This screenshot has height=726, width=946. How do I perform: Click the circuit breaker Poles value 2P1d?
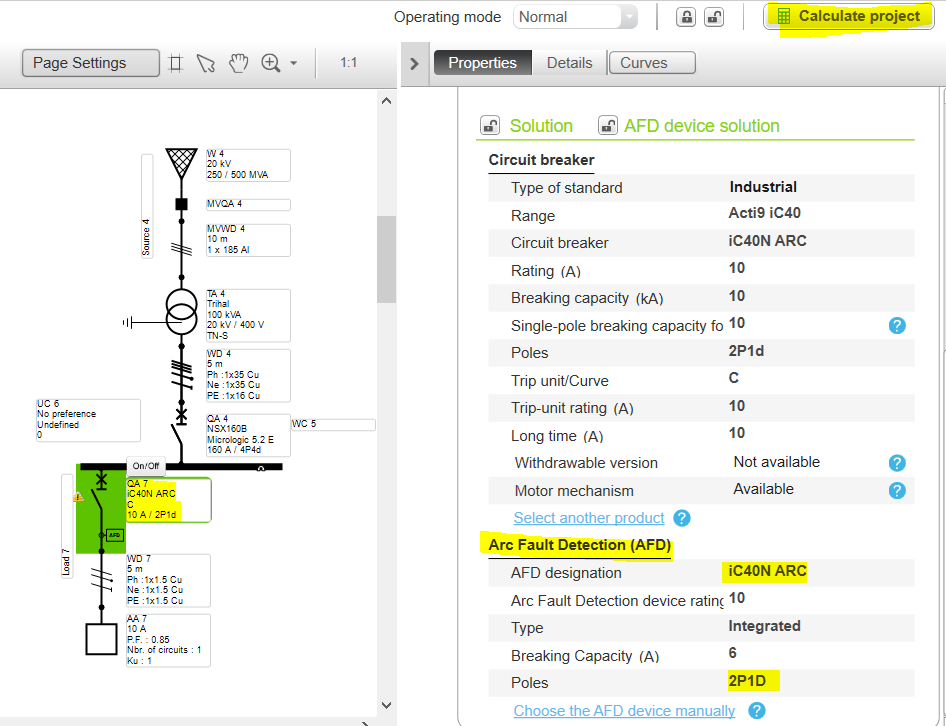[746, 351]
